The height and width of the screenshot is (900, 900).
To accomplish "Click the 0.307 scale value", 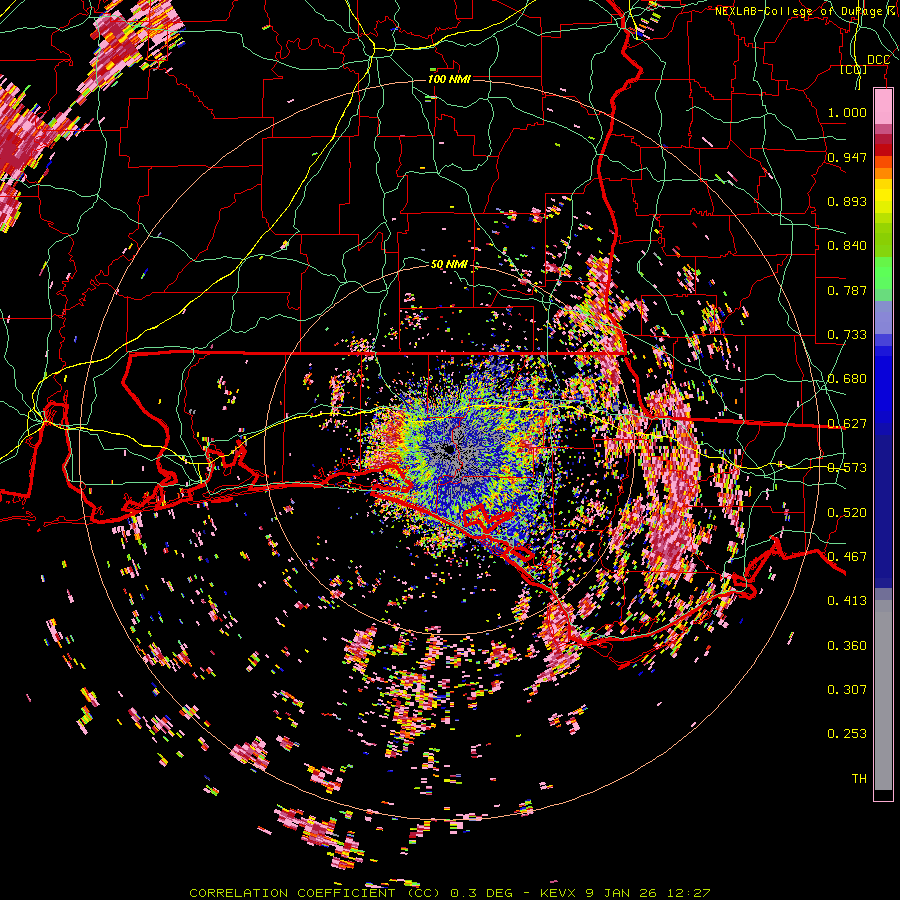I will tap(847, 690).
